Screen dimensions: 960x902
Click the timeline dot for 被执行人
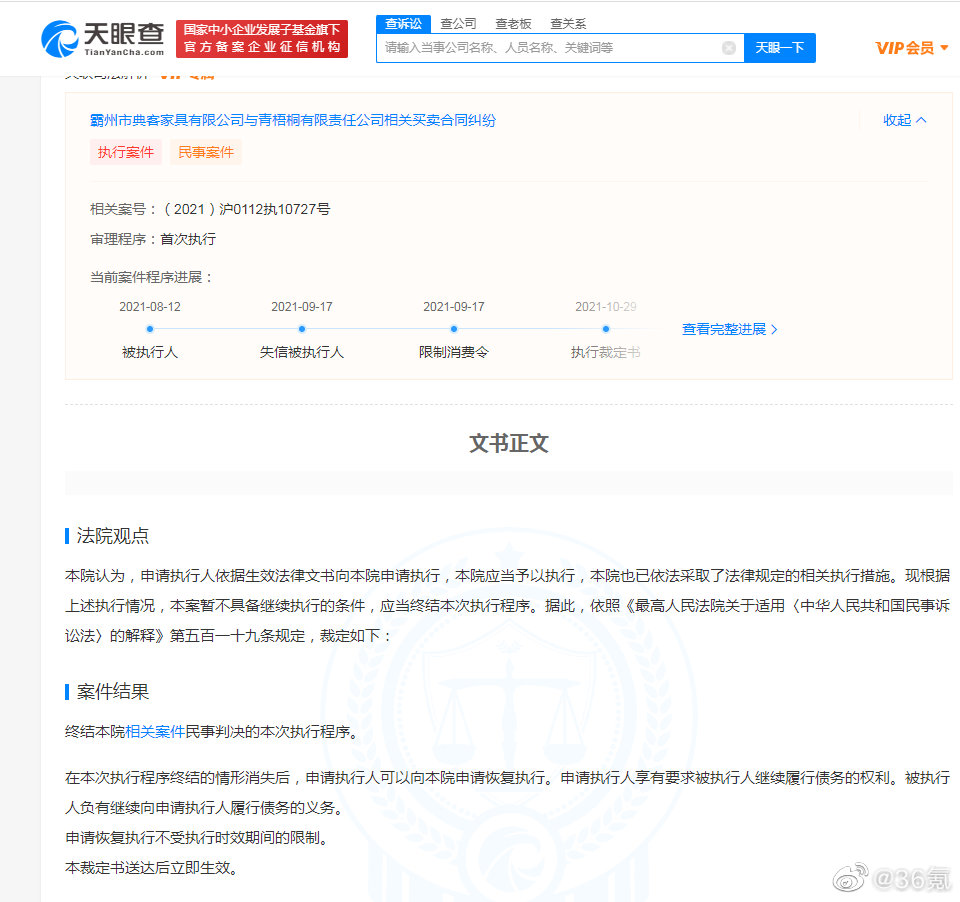pyautogui.click(x=150, y=328)
